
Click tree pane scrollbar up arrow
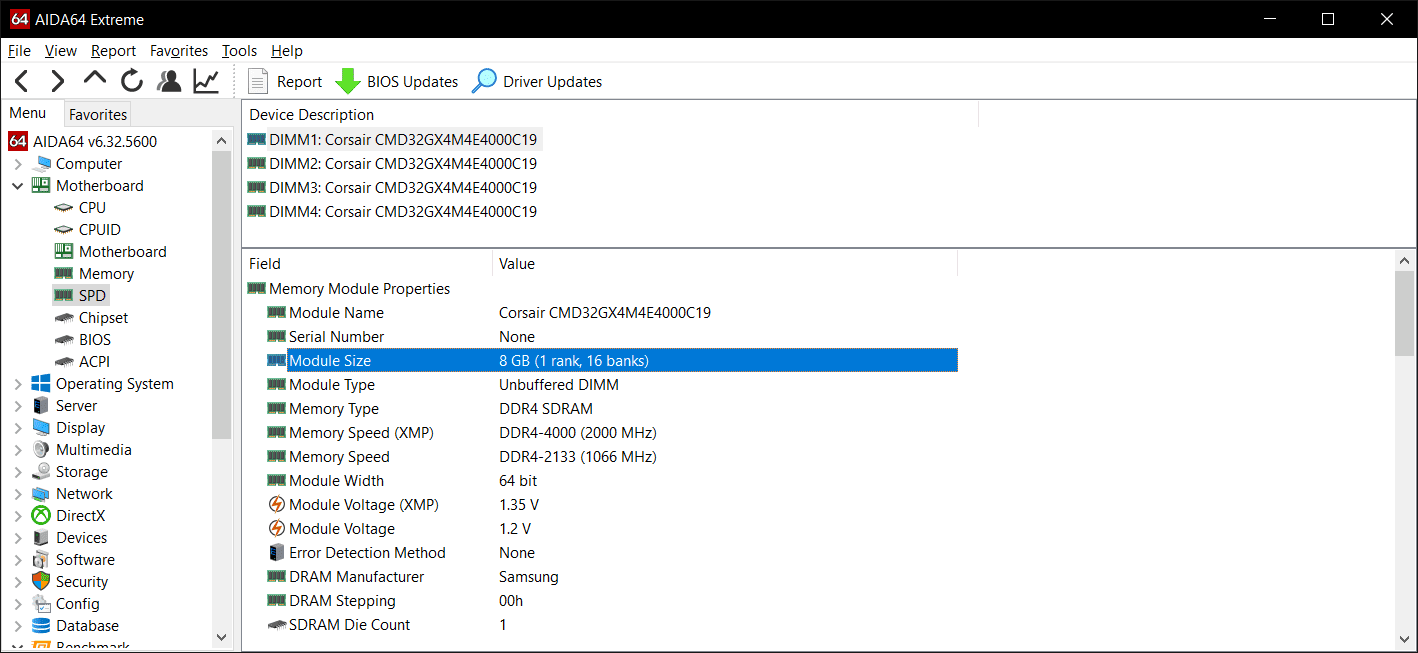(x=222, y=141)
